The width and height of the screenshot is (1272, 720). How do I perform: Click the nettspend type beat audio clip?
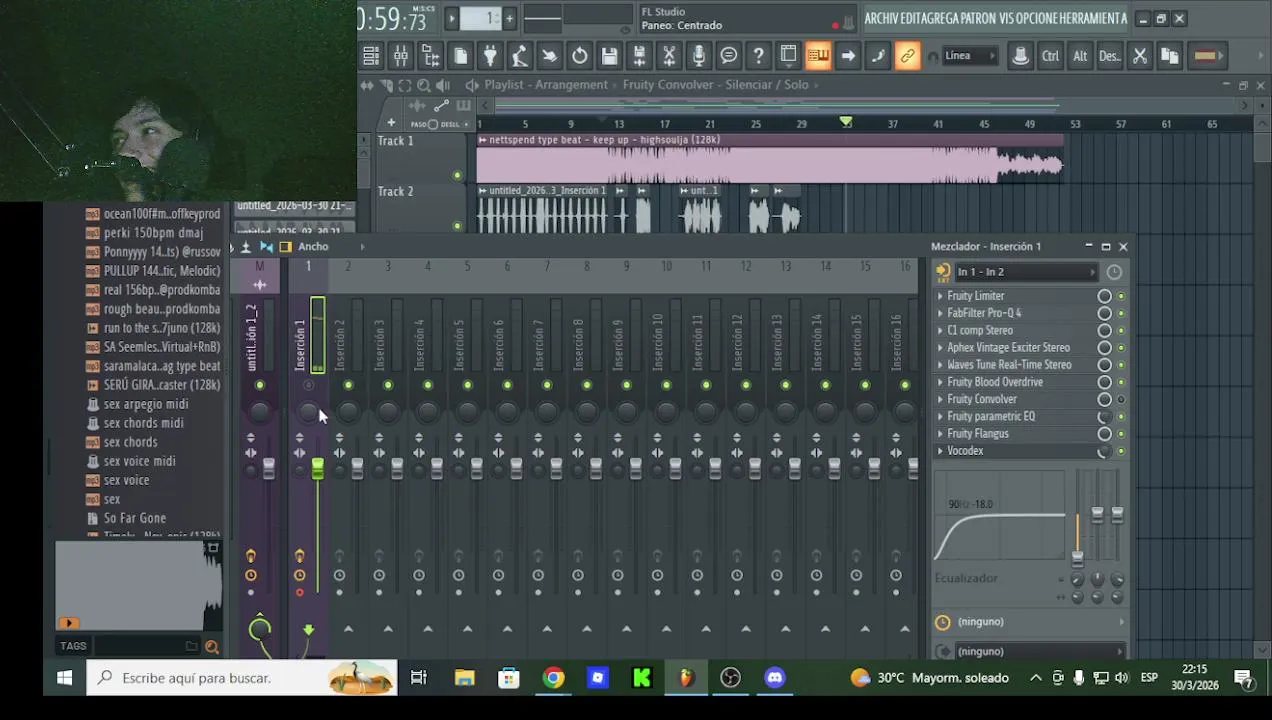coord(770,159)
